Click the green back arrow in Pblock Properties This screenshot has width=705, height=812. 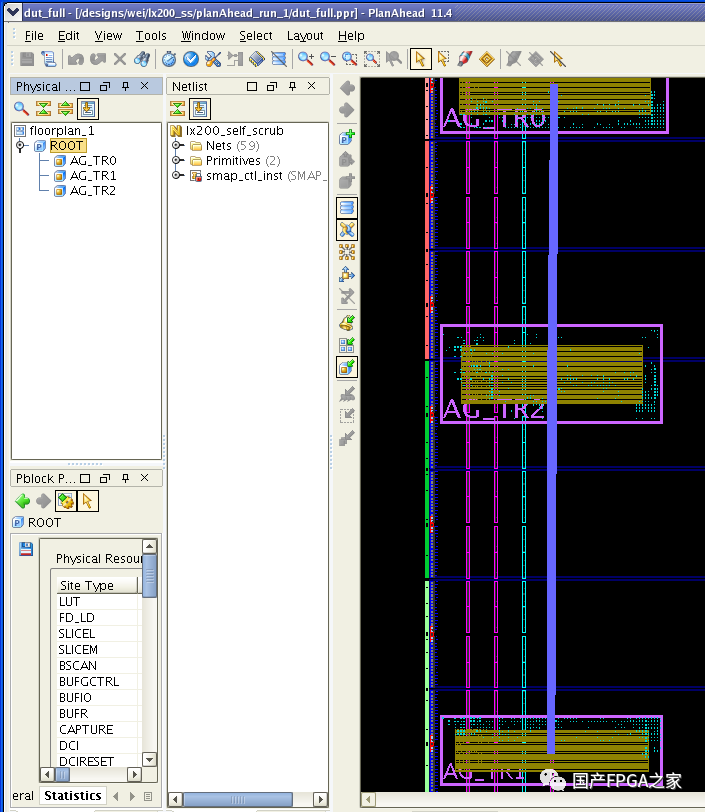pos(22,501)
